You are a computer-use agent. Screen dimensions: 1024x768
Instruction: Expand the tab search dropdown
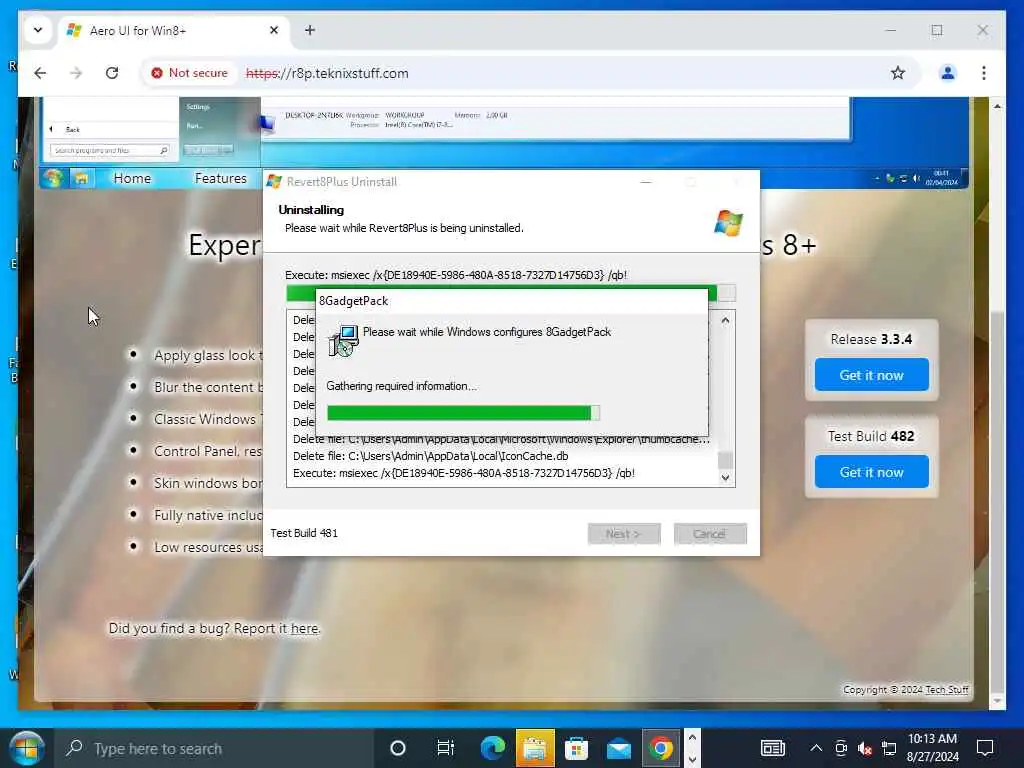pos(38,30)
